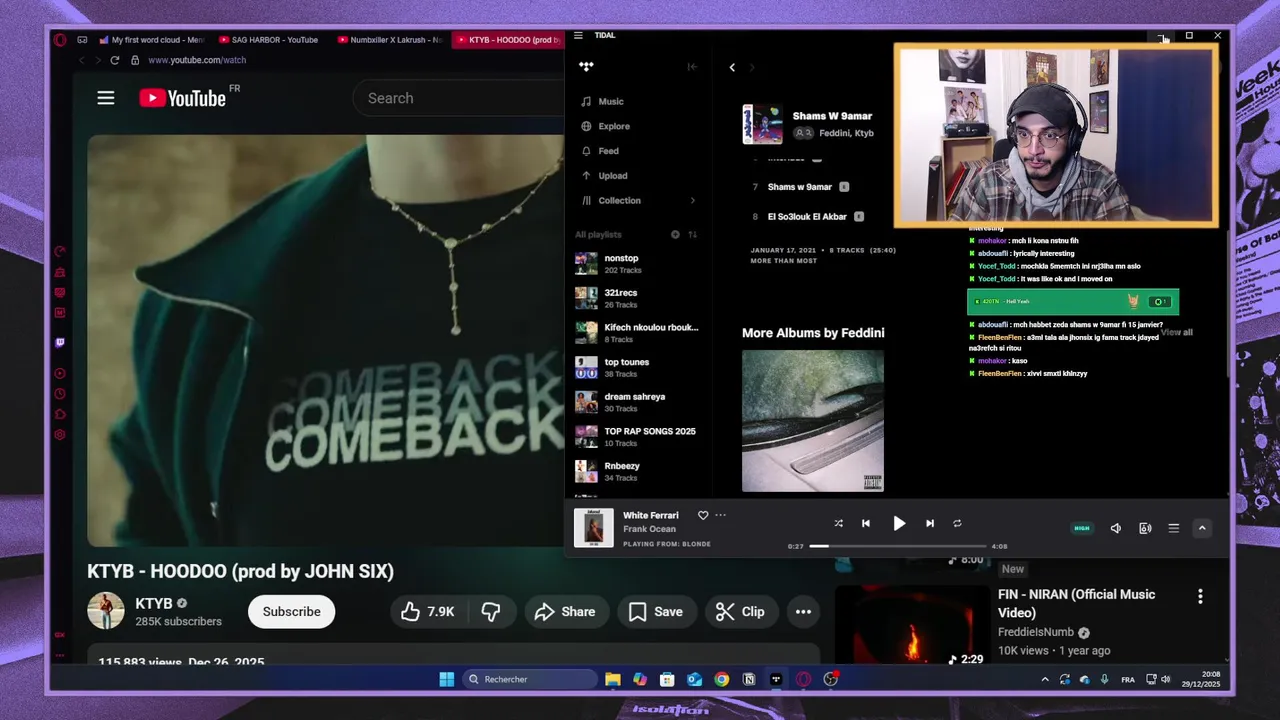Share the HOODOO video

pos(565,612)
